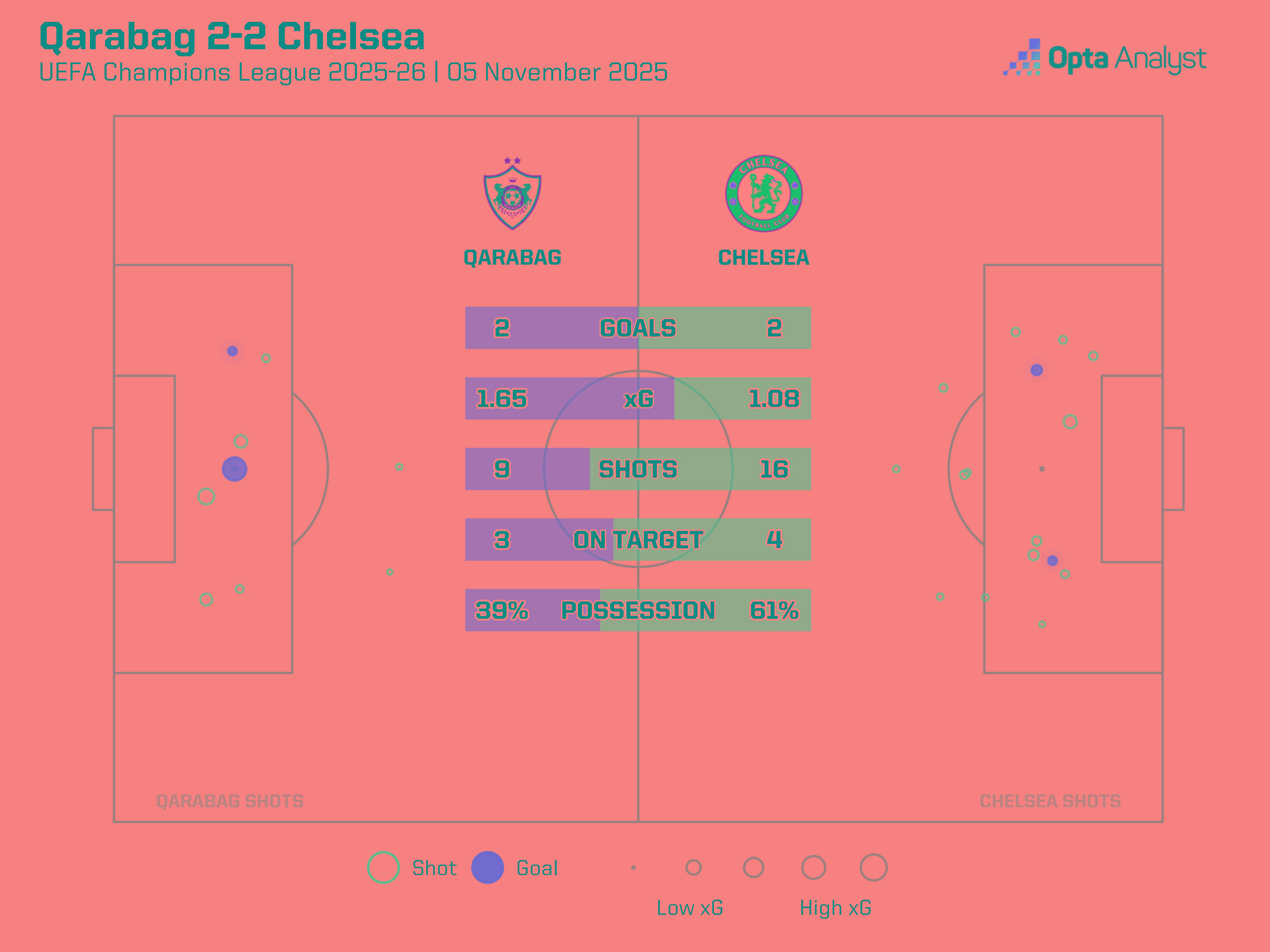Click the xG stat bar label
This screenshot has width=1270, height=952.
point(638,399)
